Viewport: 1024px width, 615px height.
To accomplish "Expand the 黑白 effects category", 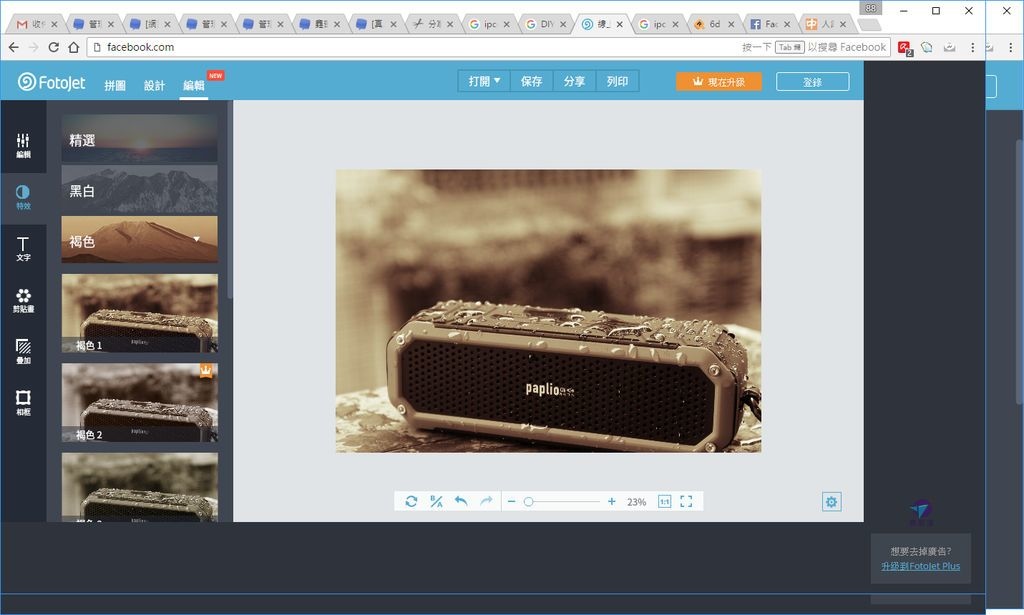I will pos(140,189).
